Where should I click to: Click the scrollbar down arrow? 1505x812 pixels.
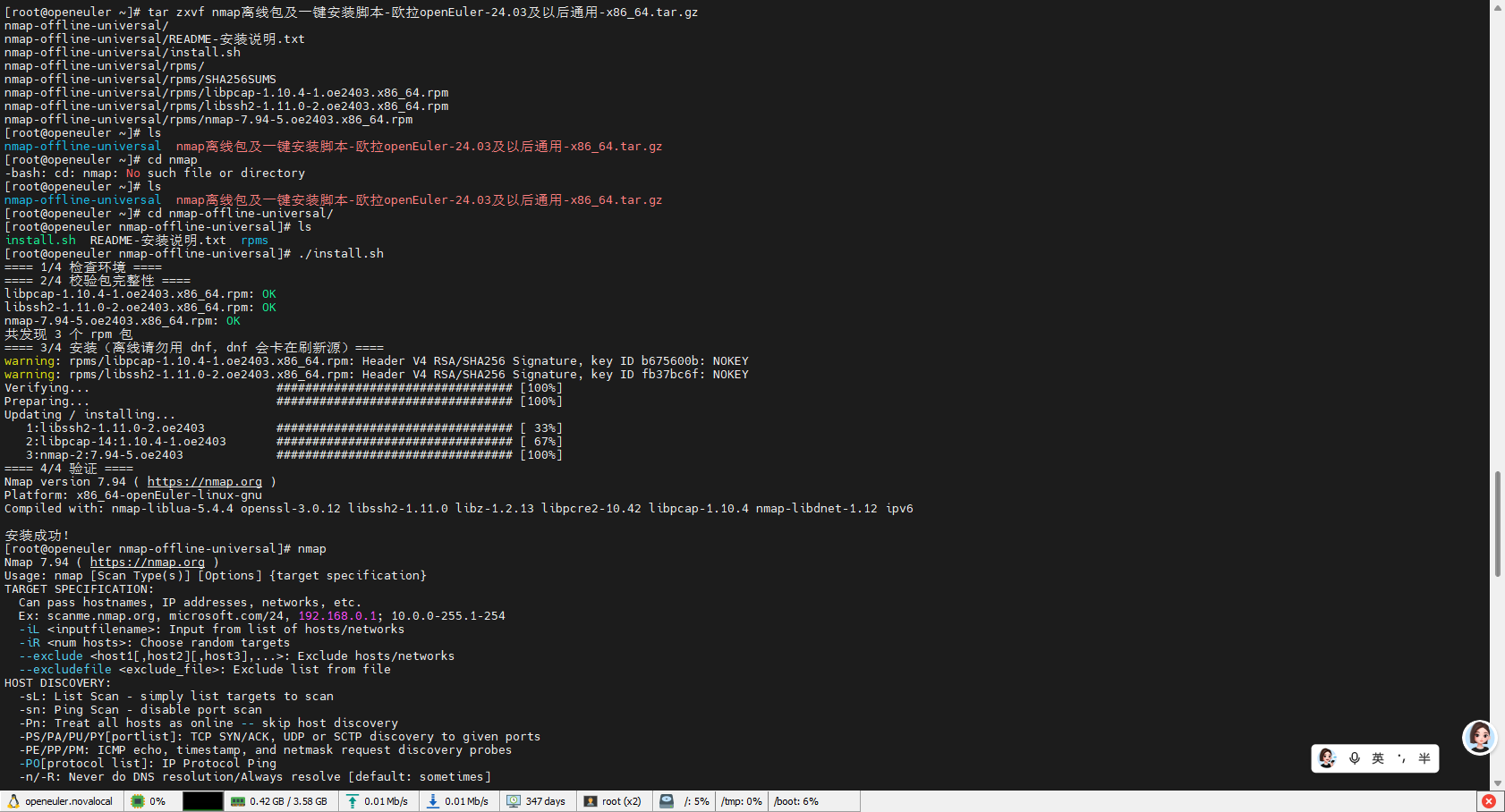pyautogui.click(x=1498, y=782)
